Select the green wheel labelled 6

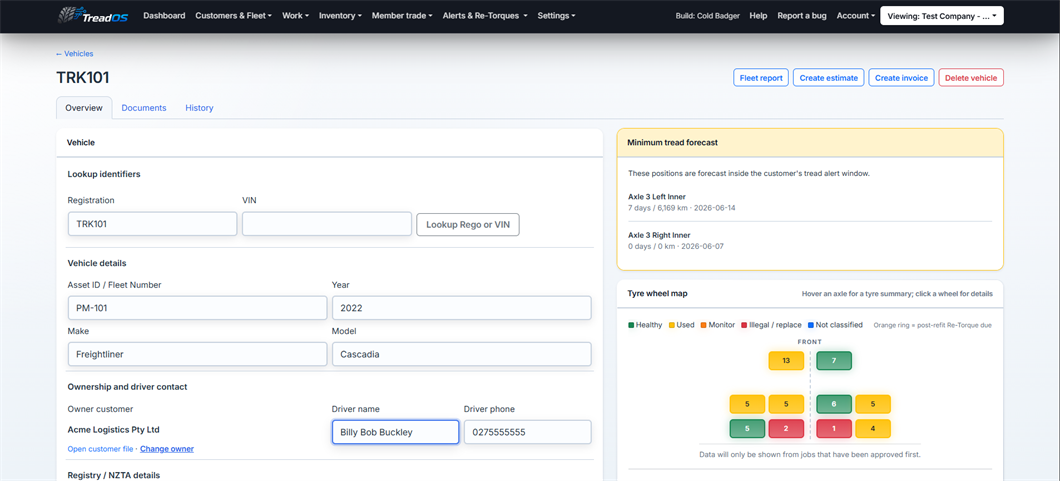(x=834, y=404)
